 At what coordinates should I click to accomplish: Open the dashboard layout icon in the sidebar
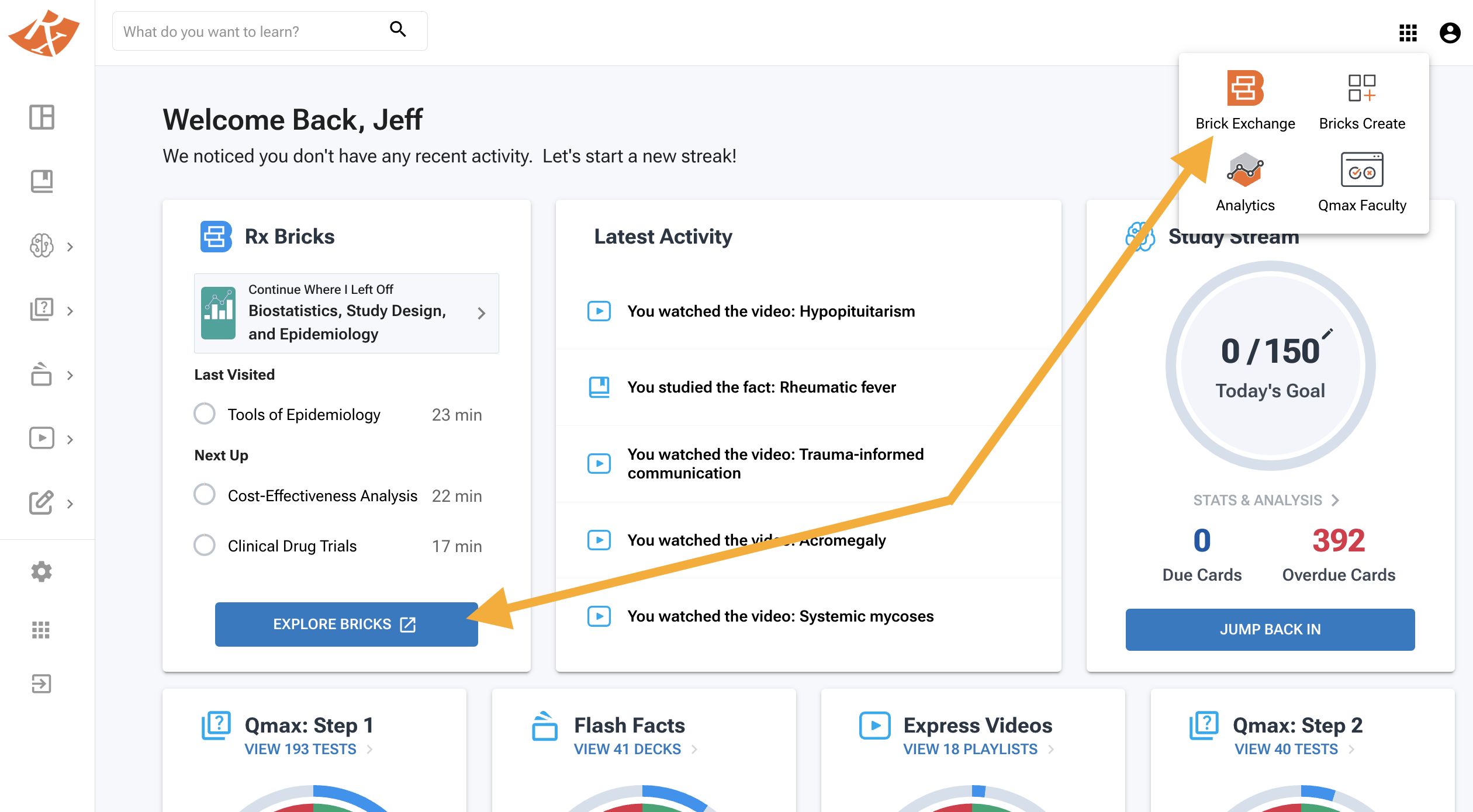click(x=42, y=117)
